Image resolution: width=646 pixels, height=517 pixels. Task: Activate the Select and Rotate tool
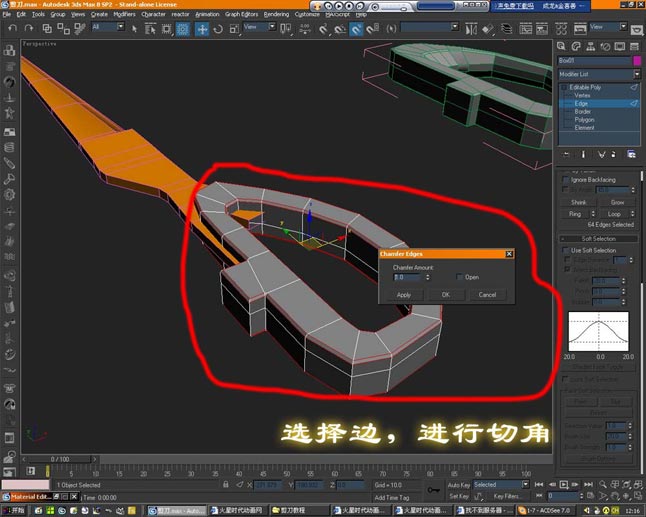[218, 29]
